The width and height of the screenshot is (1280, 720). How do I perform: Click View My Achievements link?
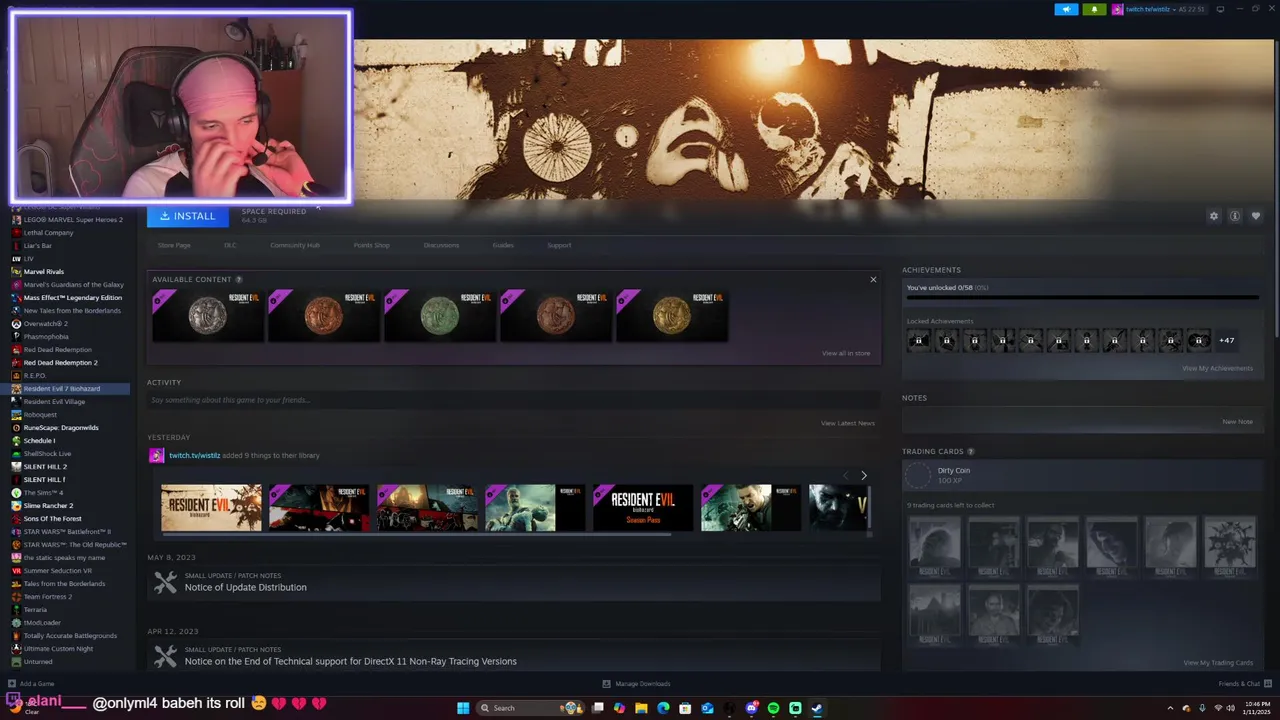[1217, 368]
